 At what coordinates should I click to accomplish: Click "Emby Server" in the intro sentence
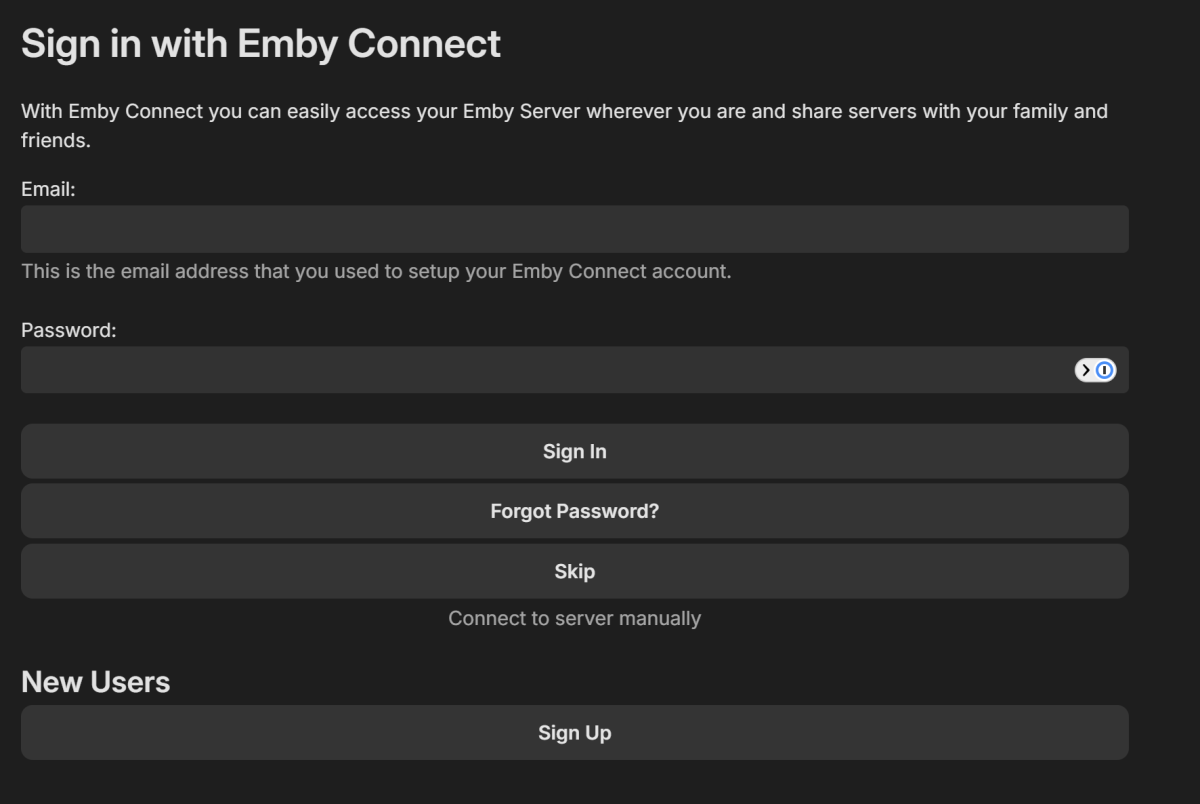tap(521, 111)
